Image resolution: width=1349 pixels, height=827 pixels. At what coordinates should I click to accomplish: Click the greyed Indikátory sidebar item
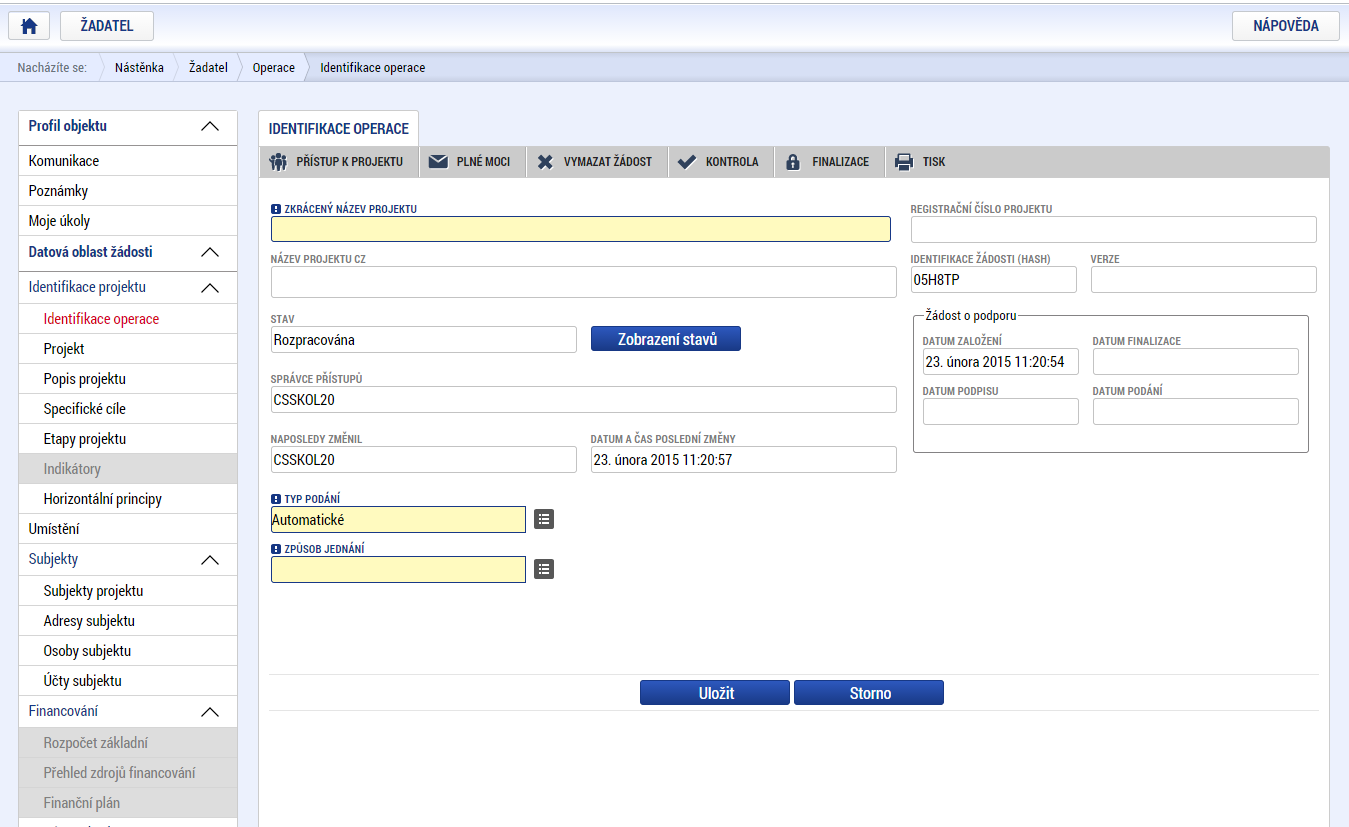(128, 469)
